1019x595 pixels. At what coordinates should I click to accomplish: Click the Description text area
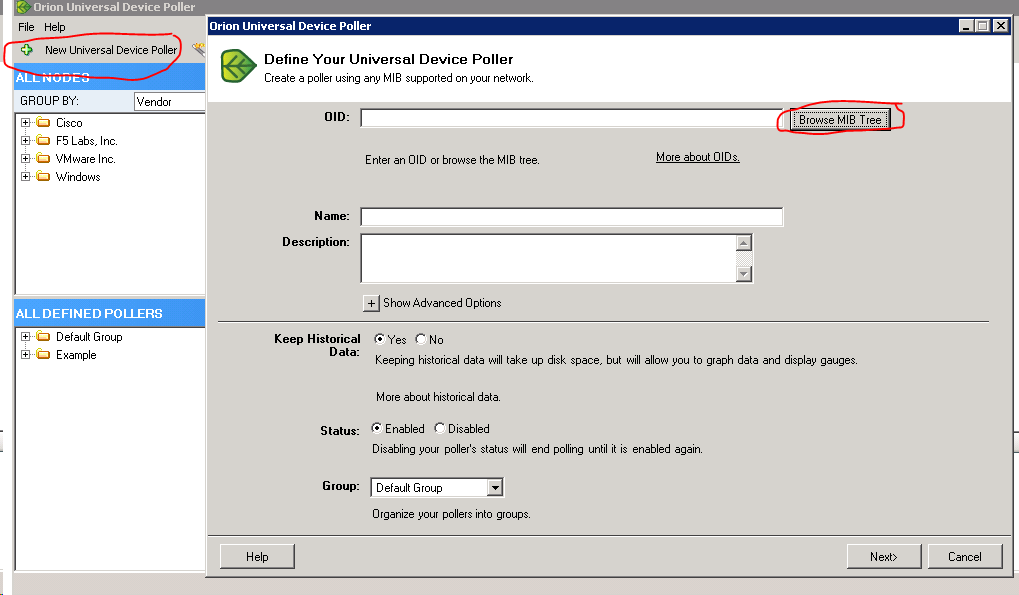pos(549,259)
